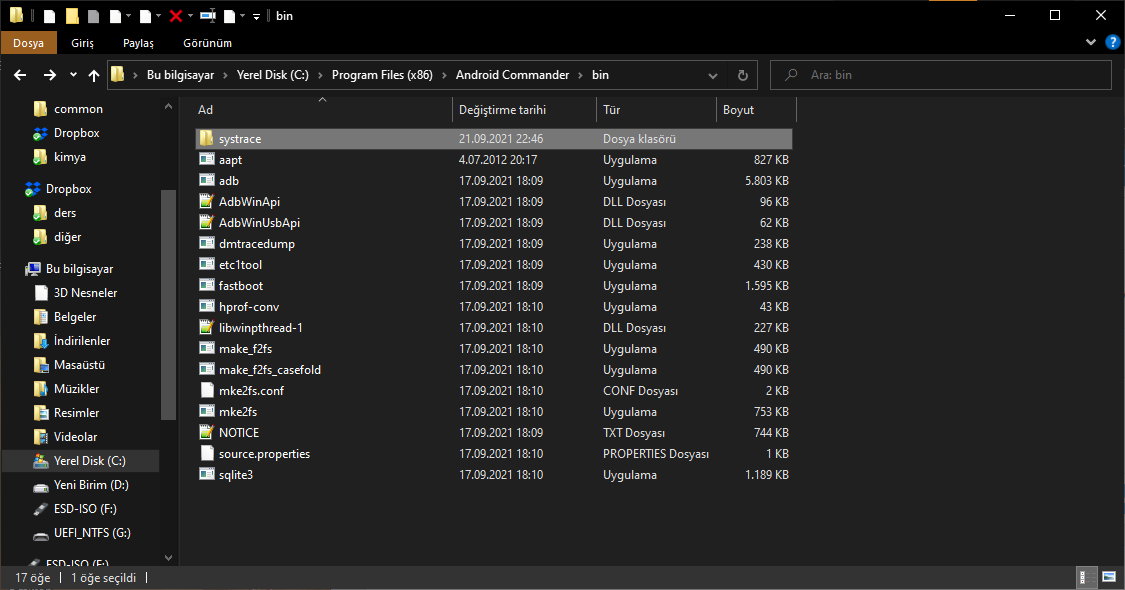This screenshot has height=590, width=1125.
Task: Switch to large icons view in status bar
Action: 1109,577
